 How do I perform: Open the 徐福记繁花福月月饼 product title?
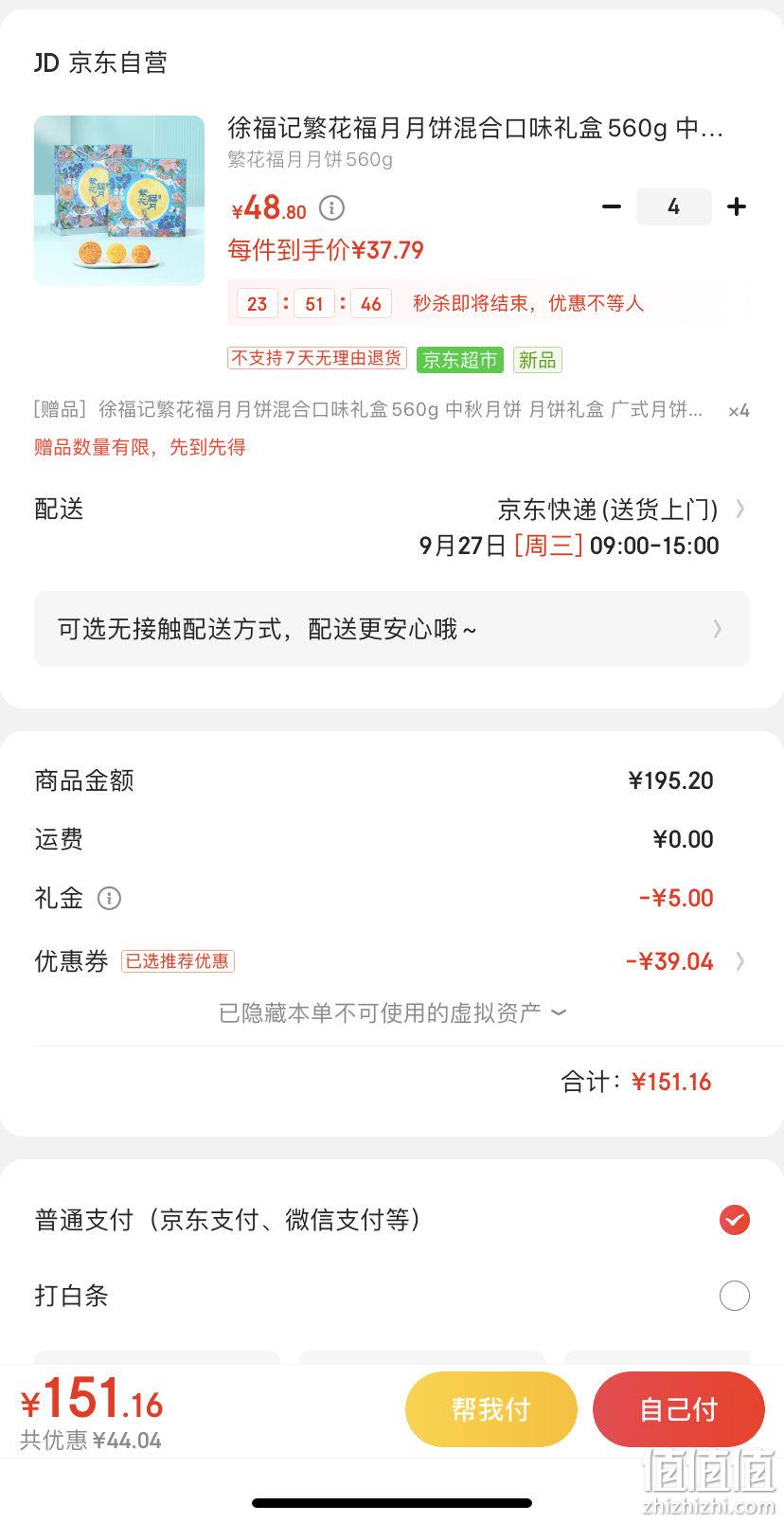475,128
